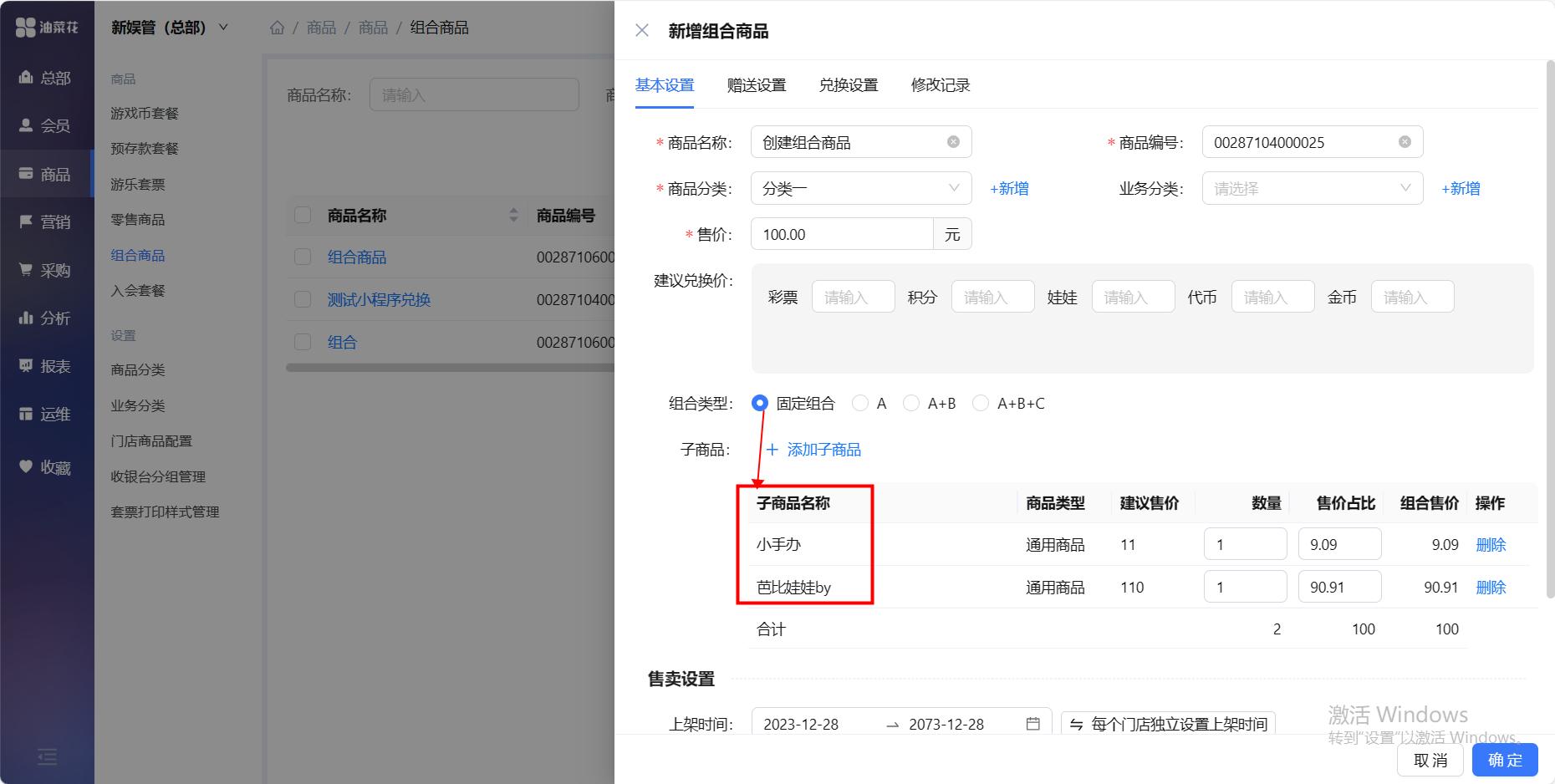Image resolution: width=1555 pixels, height=784 pixels.
Task: Open 套票打印样式管理 menu item
Action: (x=165, y=512)
